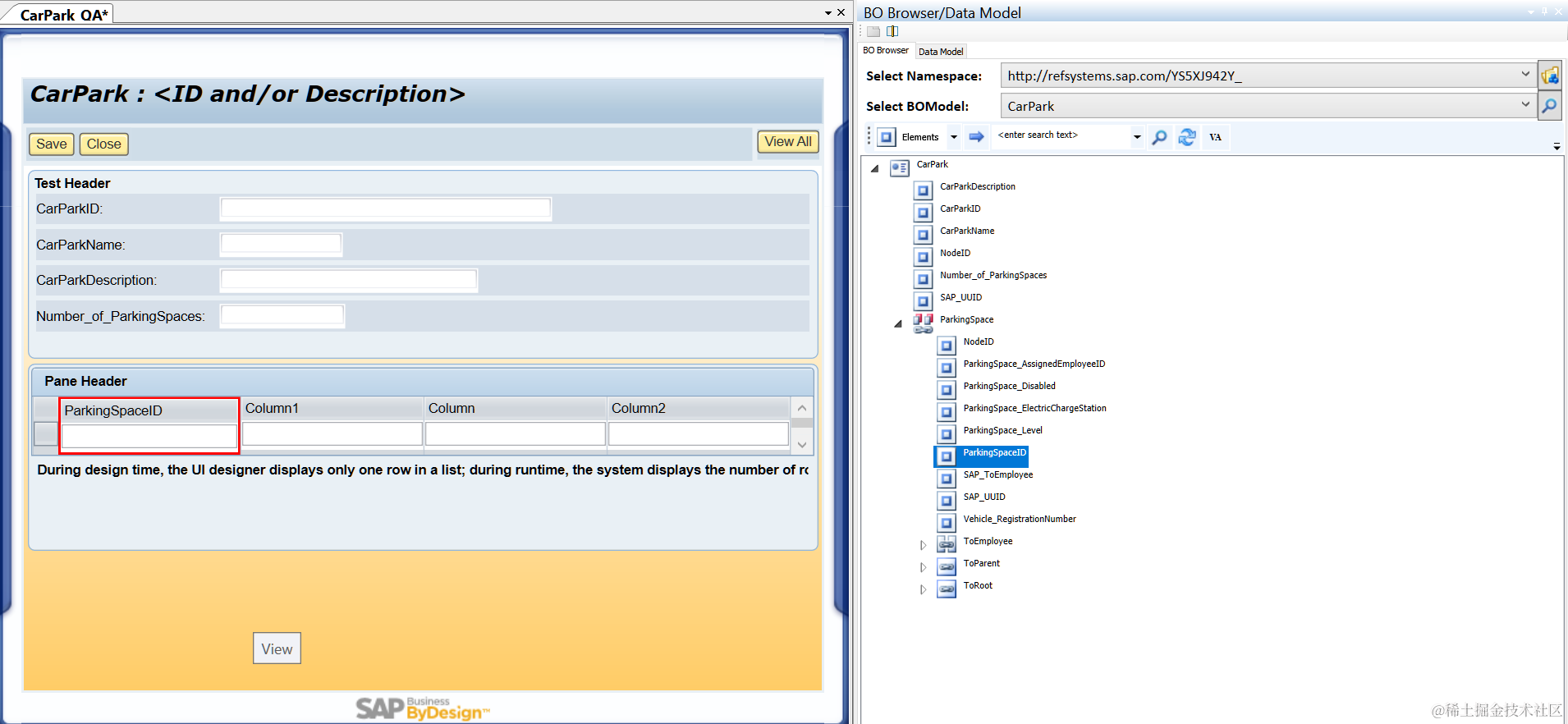Click the ParkingSpace_Disabled element icon
Viewport: 1568px width, 724px height.
(x=947, y=390)
